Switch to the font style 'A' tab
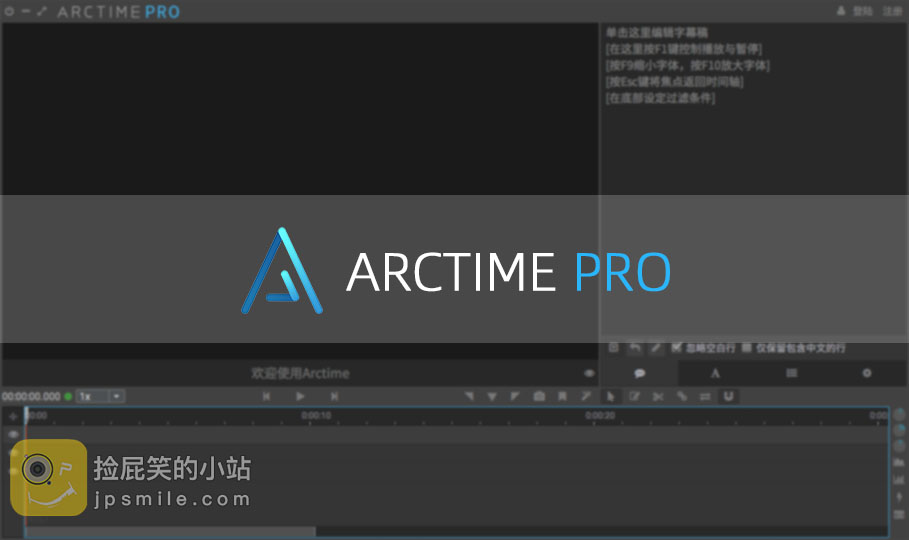The width and height of the screenshot is (909, 540). (x=715, y=373)
